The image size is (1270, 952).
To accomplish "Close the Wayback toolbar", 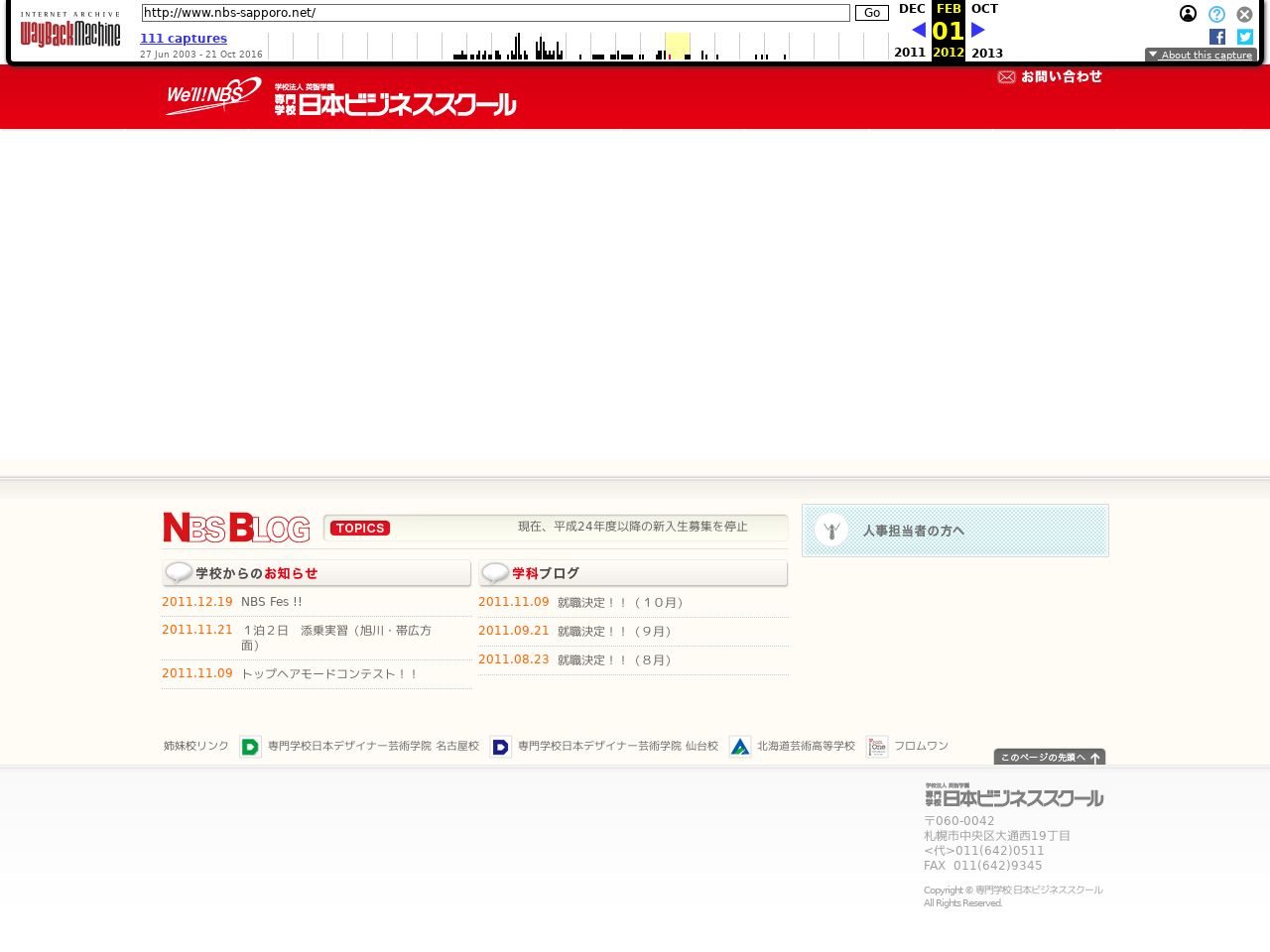I will coord(1244,14).
